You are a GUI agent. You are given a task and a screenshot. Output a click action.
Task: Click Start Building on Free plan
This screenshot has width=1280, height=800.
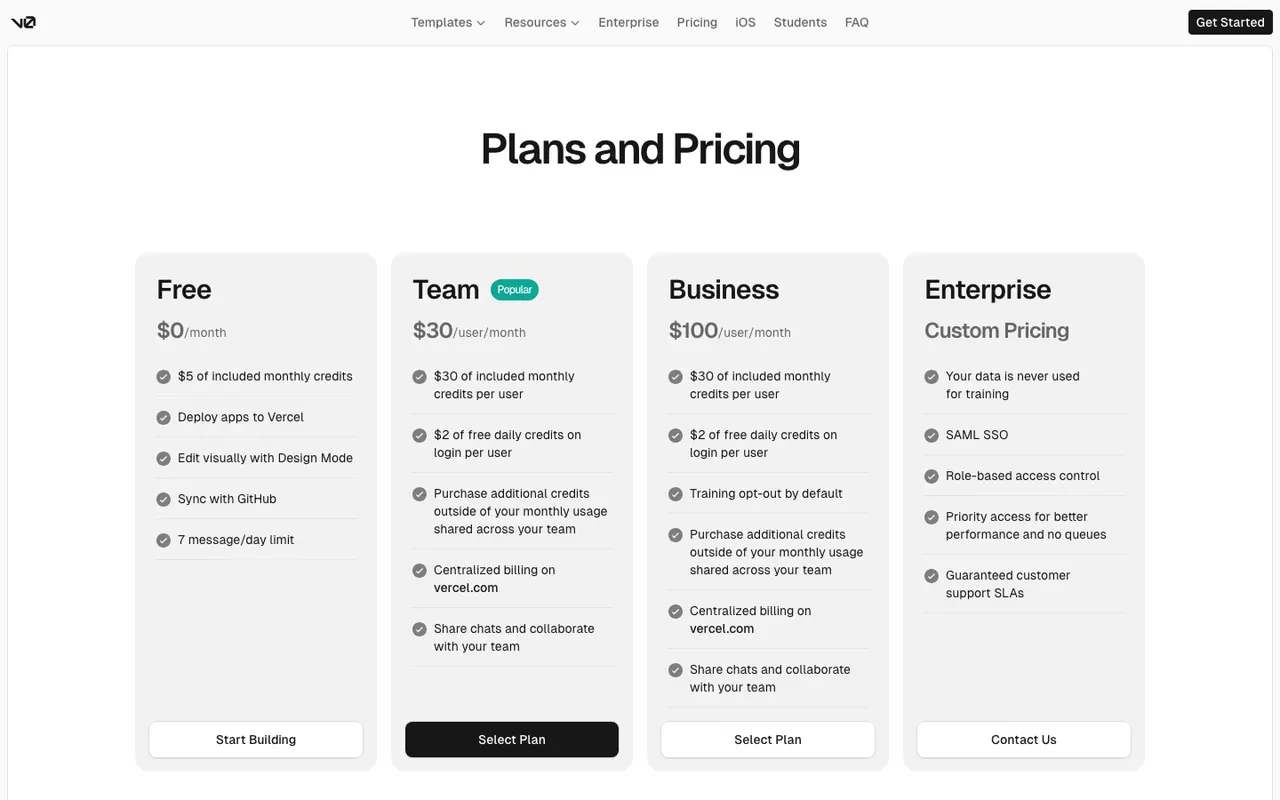pyautogui.click(x=256, y=740)
